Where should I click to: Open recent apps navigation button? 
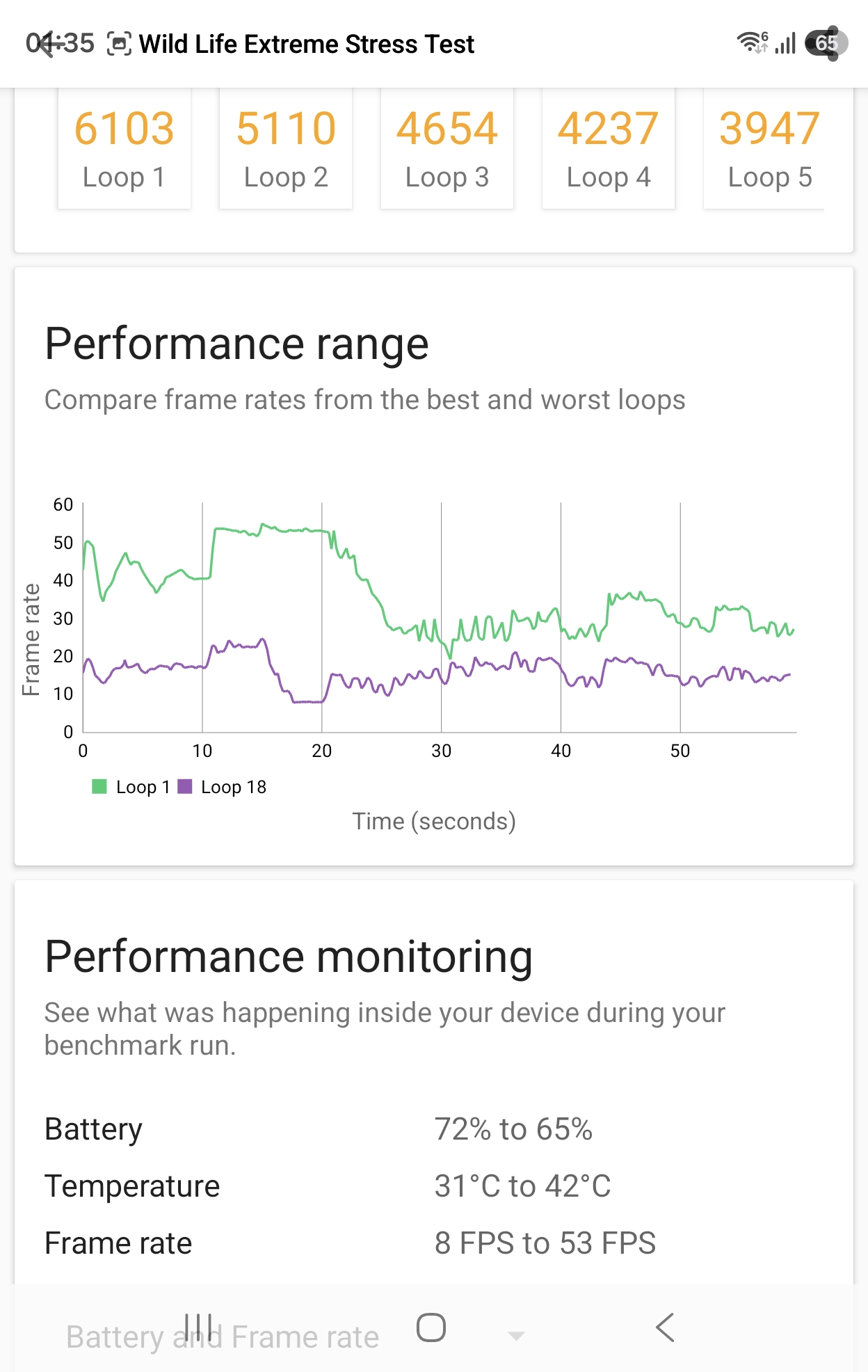coord(198,1327)
